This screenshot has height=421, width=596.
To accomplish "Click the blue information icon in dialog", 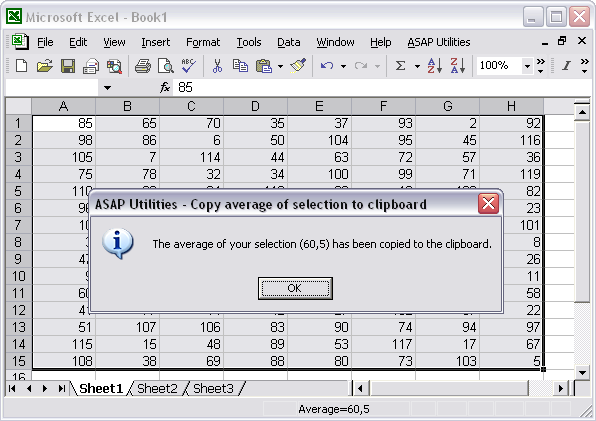I will click(117, 244).
